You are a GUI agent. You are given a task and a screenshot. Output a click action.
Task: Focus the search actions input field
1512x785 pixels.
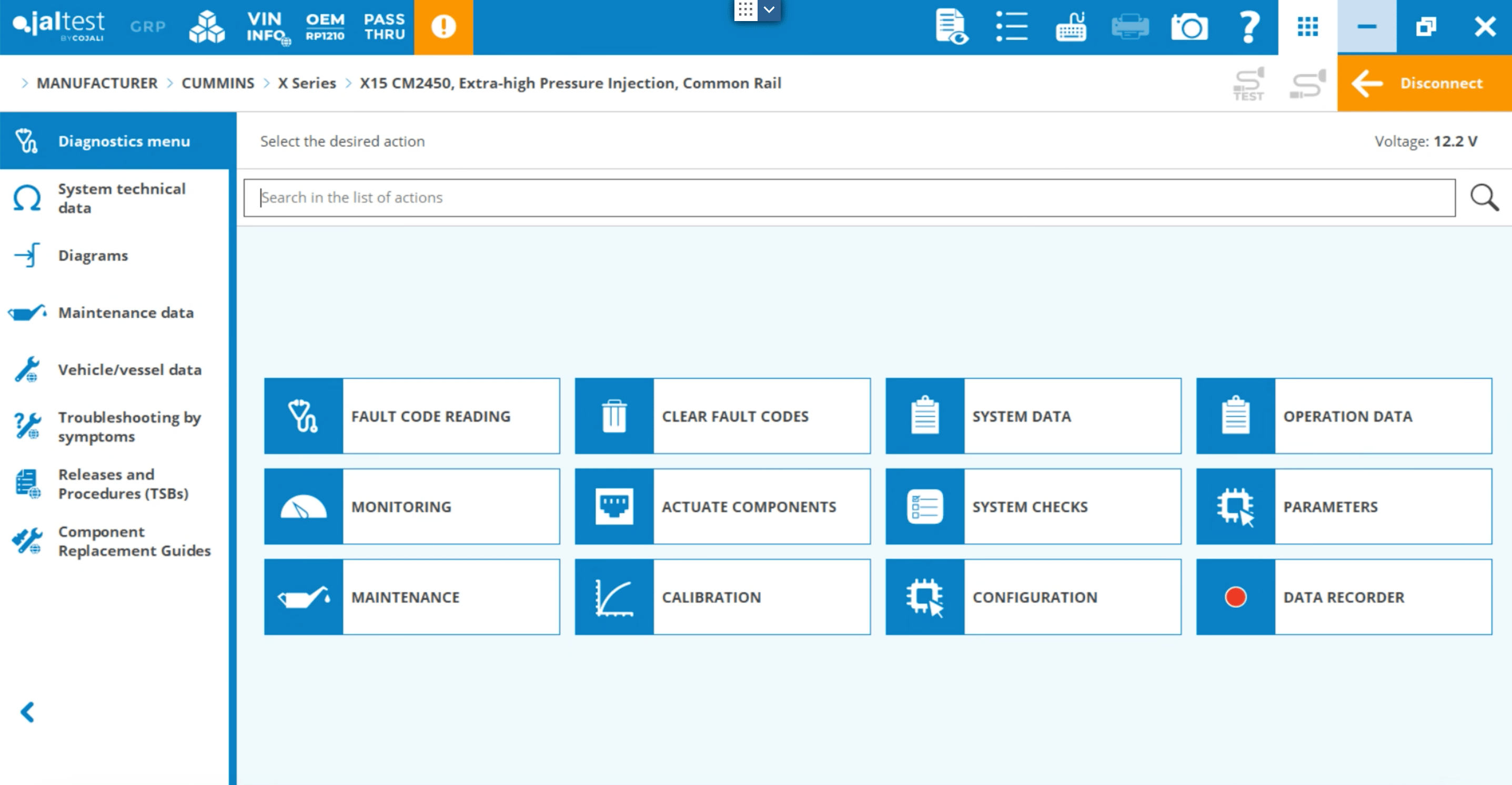tap(849, 198)
